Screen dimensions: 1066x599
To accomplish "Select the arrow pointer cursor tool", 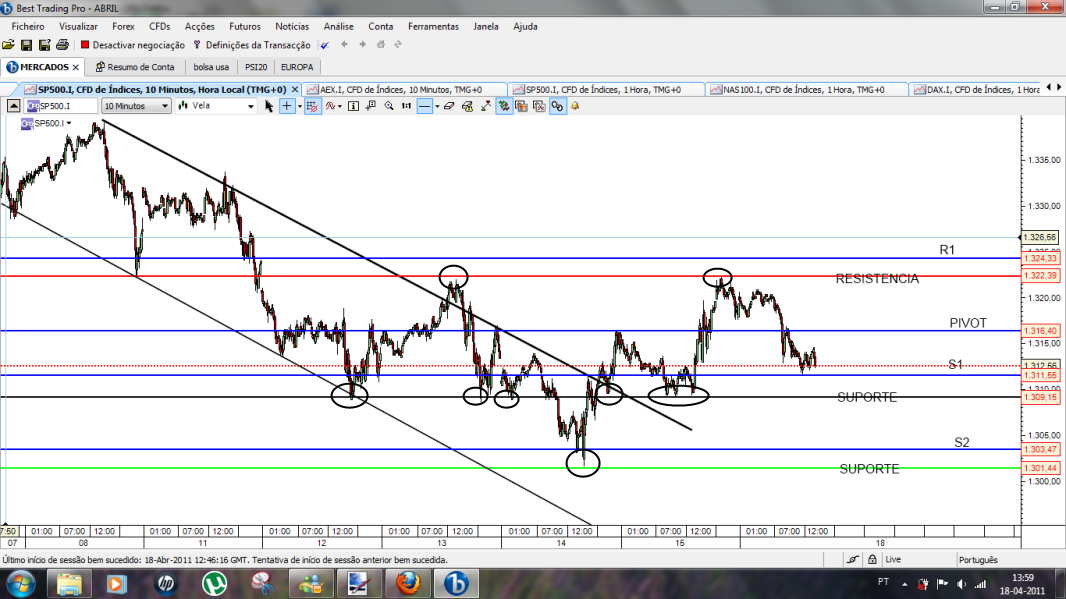I will coord(269,106).
